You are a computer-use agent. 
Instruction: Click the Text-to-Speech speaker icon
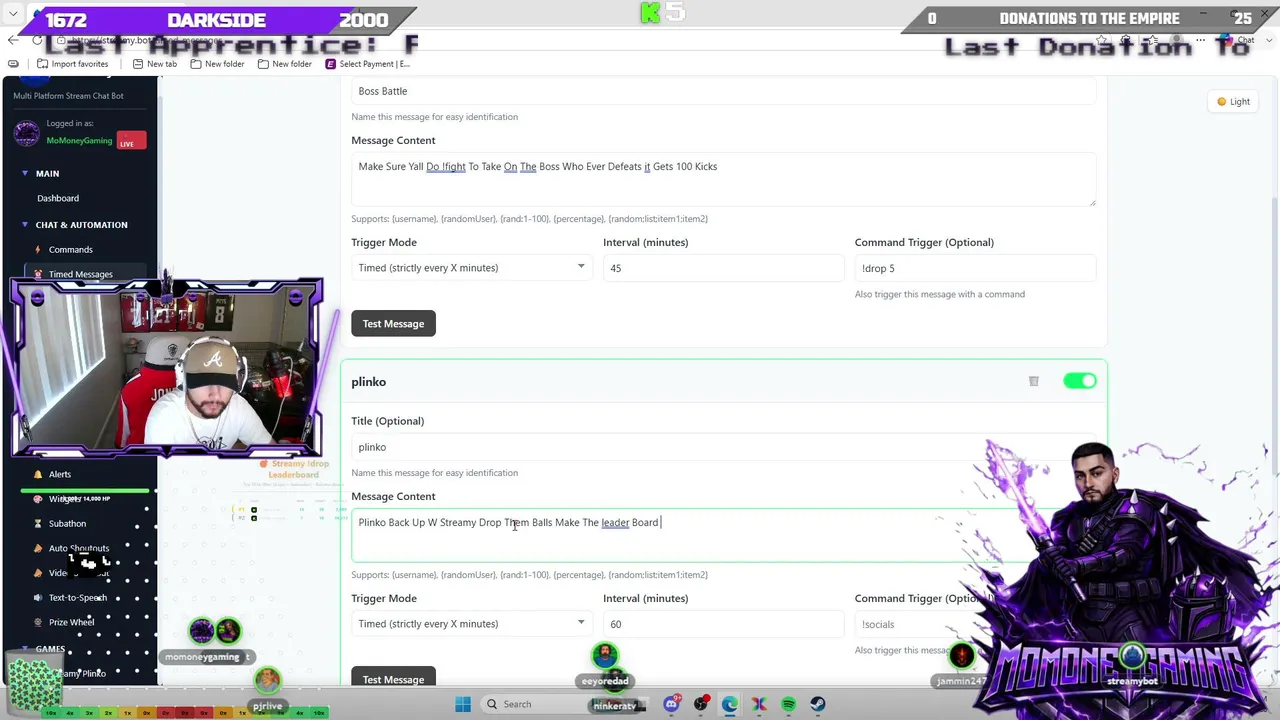tap(38, 598)
